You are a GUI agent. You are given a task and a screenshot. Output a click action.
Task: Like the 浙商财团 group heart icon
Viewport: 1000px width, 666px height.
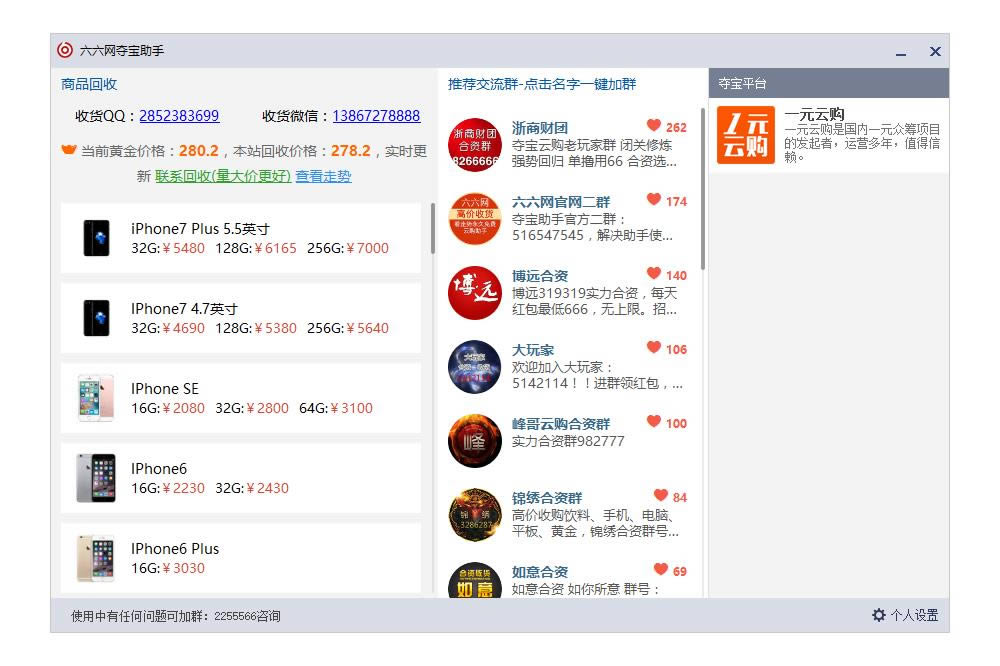click(654, 125)
